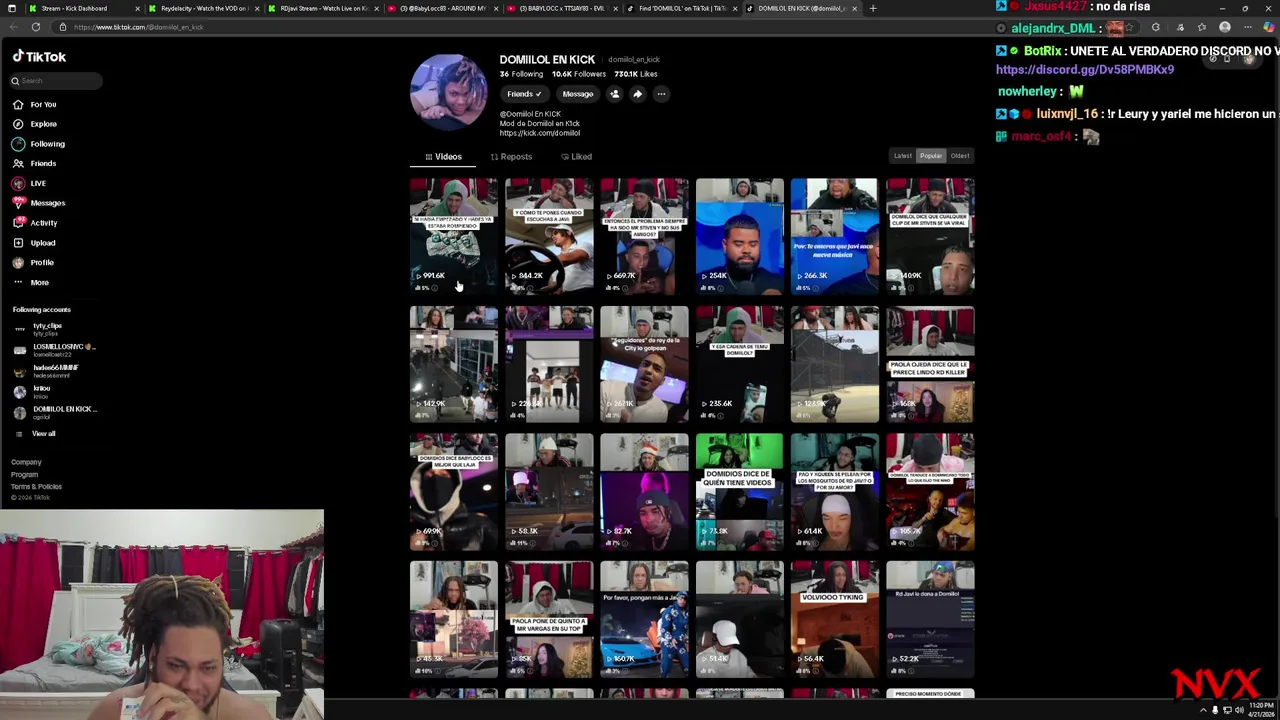The image size is (1280, 720).
Task: Switch to 'RDjavi Stream' browser tab
Action: click(x=323, y=8)
